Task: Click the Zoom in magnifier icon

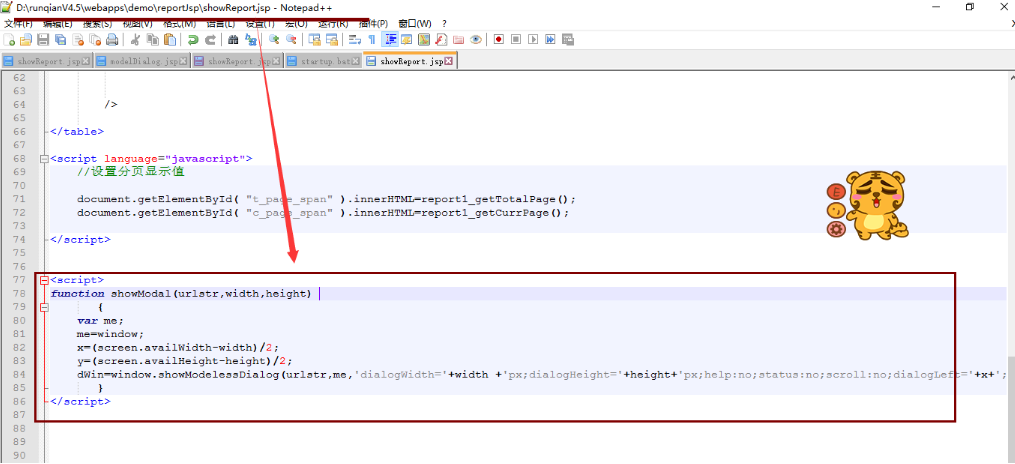Action: 274,40
